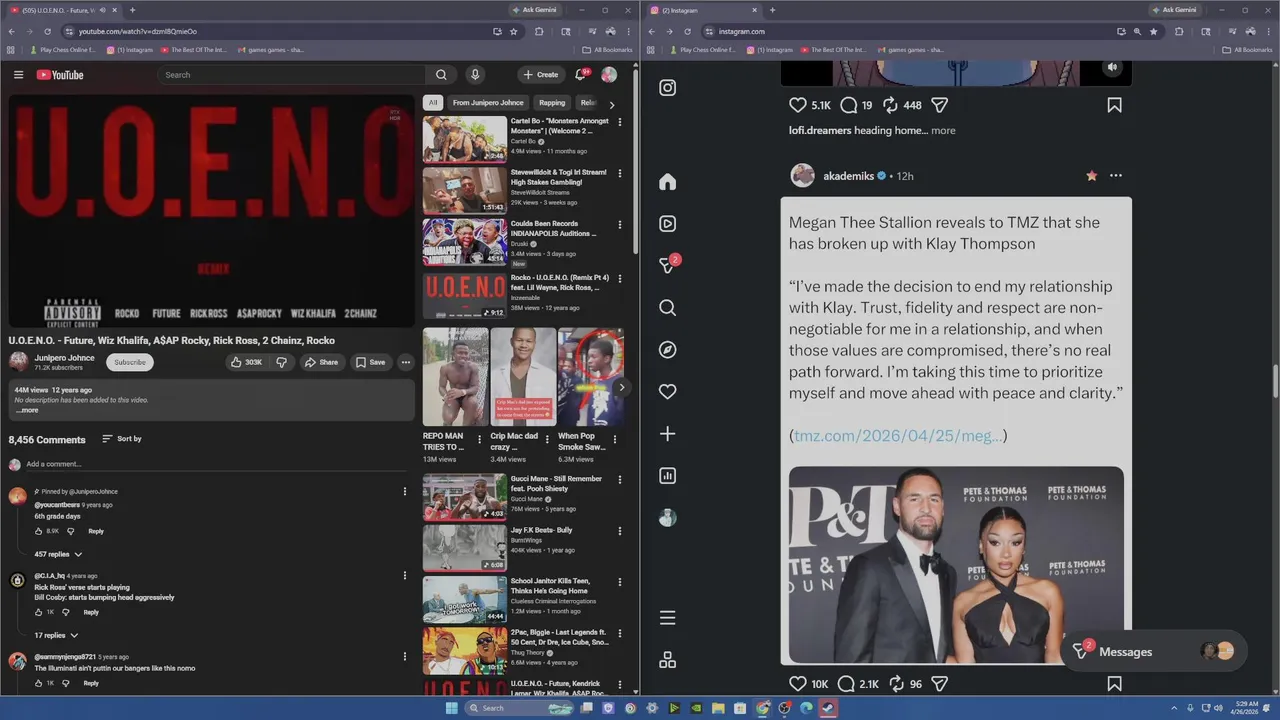Activate YouTube voice search microphone

click(475, 75)
